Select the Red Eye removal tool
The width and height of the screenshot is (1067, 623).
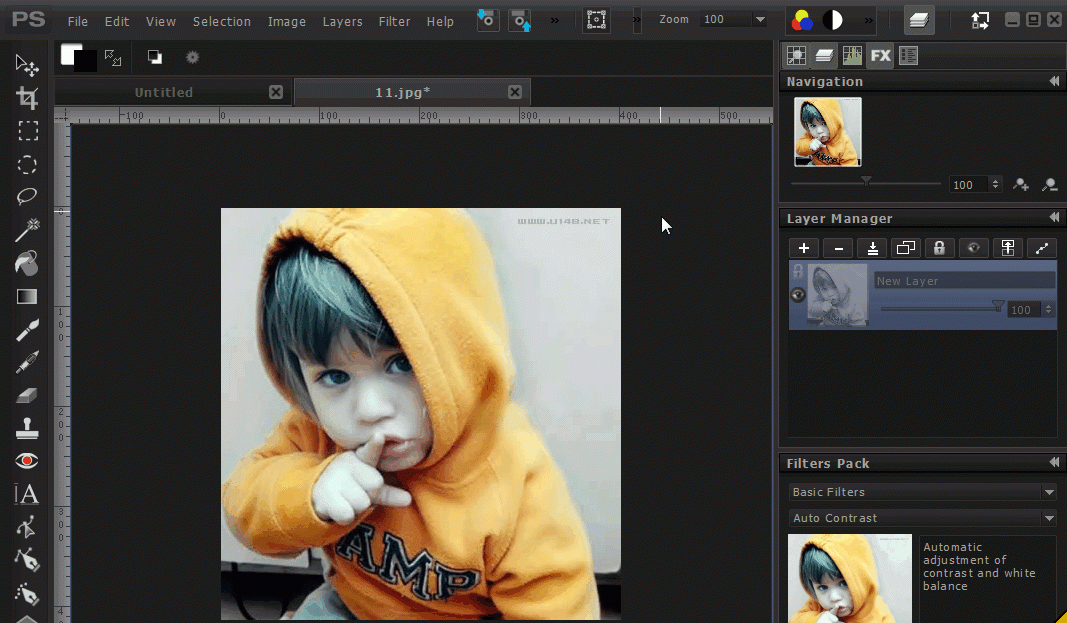coord(27,461)
